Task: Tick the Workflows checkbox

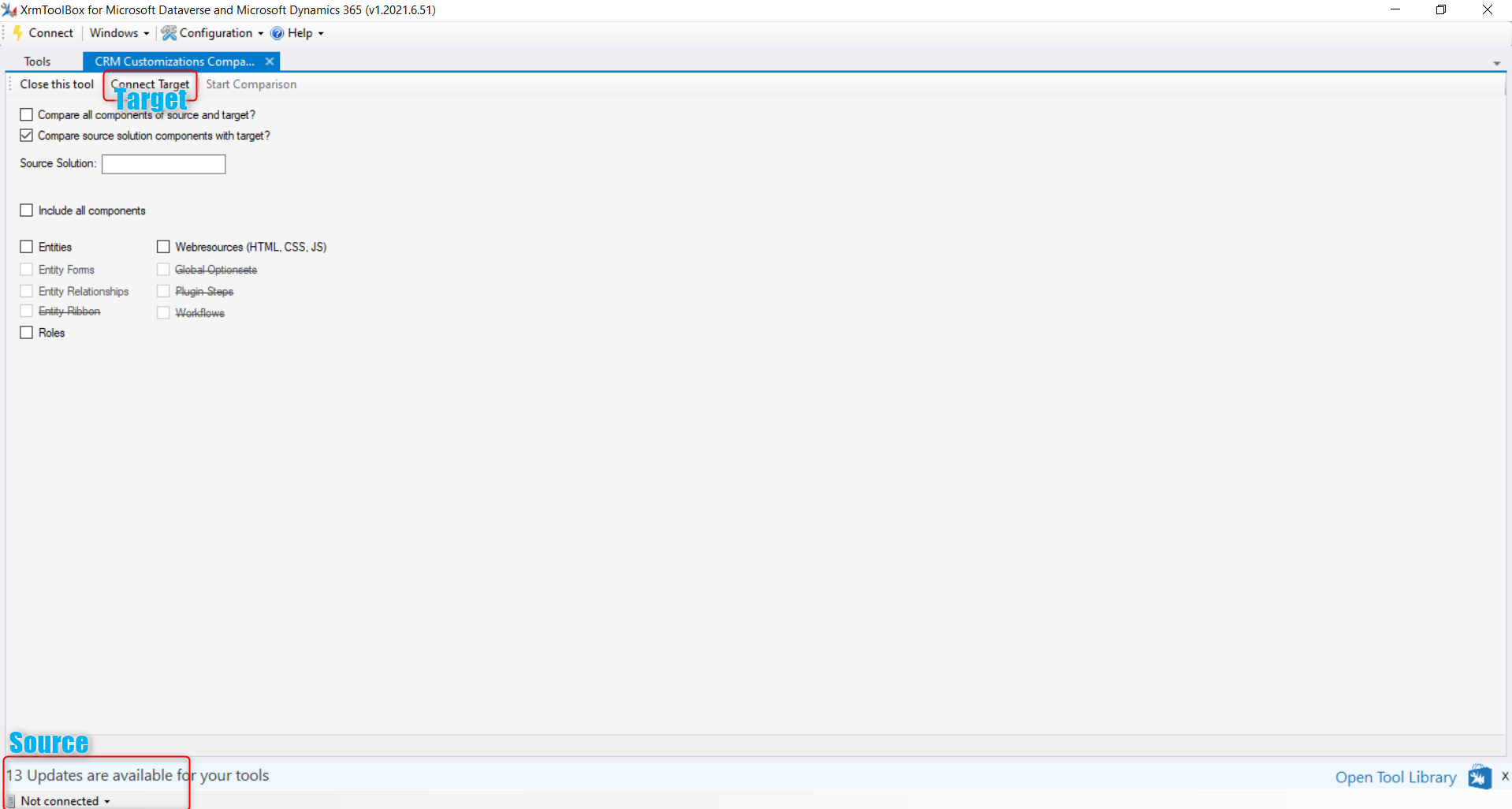Action: tap(163, 313)
